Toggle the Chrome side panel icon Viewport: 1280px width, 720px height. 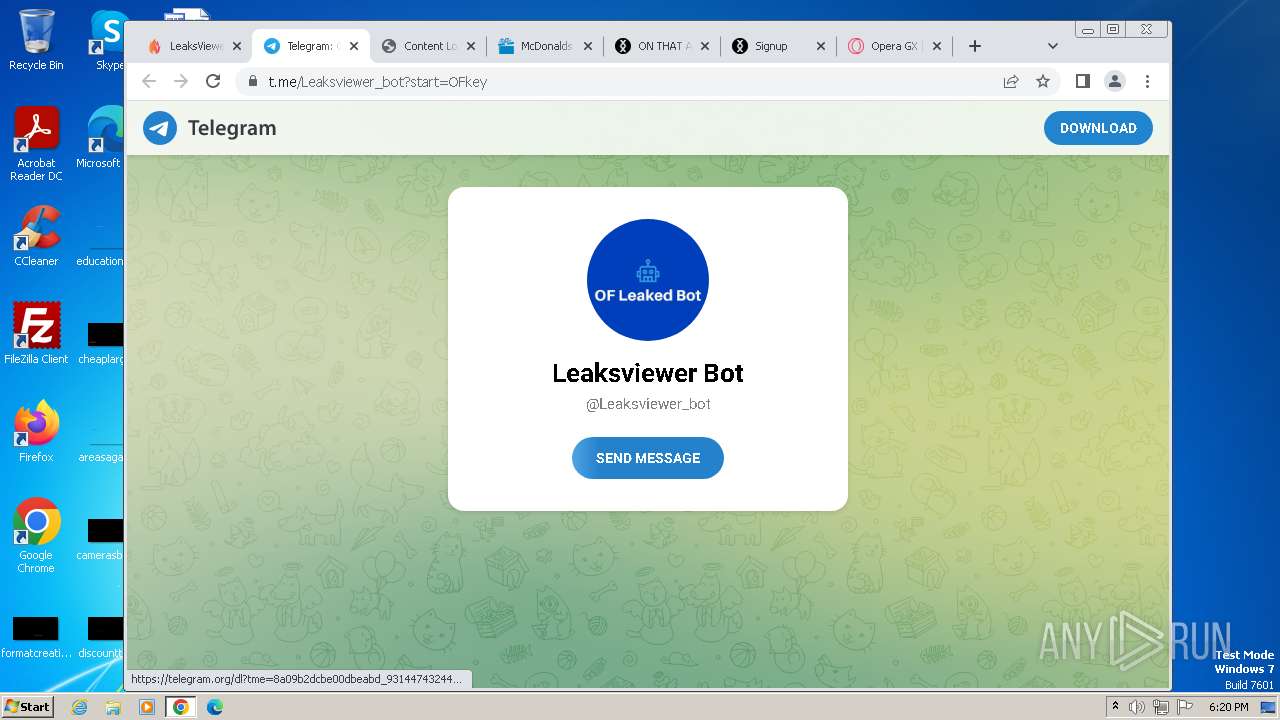[x=1083, y=81]
